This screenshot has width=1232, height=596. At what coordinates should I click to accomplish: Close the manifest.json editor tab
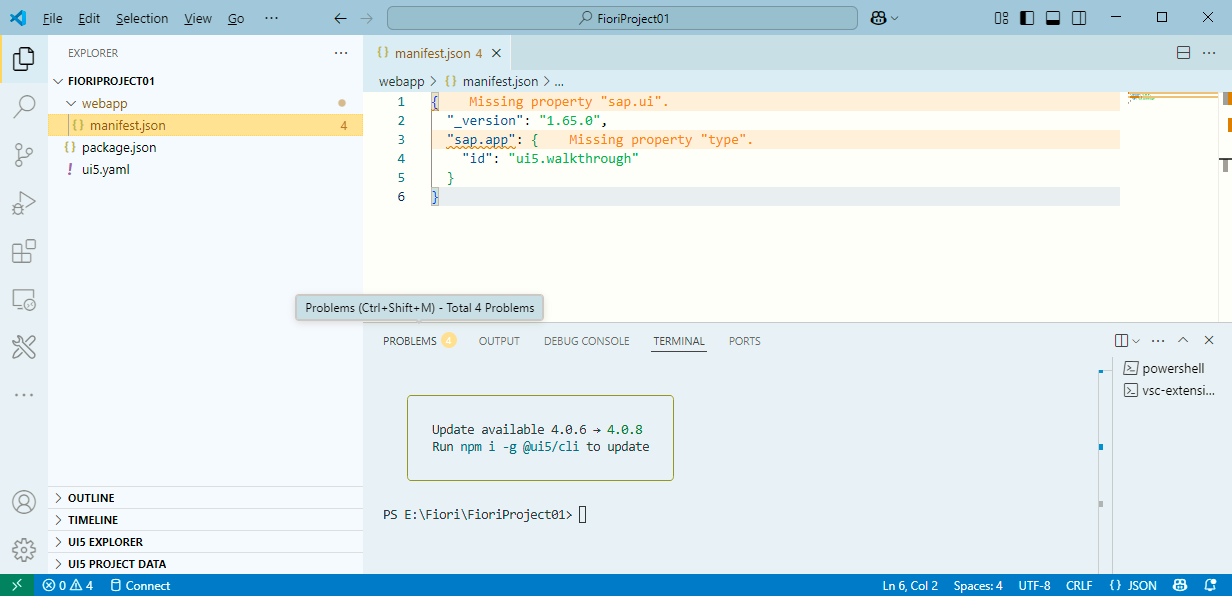(498, 54)
